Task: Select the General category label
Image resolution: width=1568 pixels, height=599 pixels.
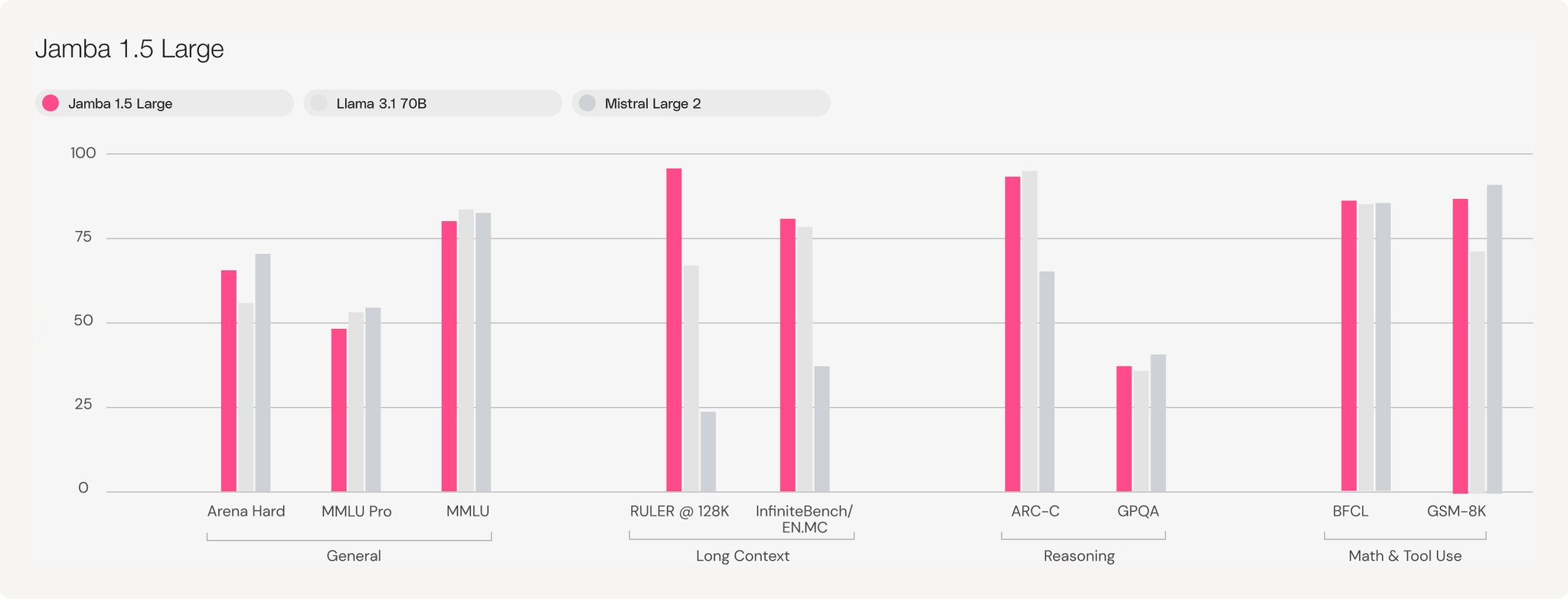Action: point(354,556)
